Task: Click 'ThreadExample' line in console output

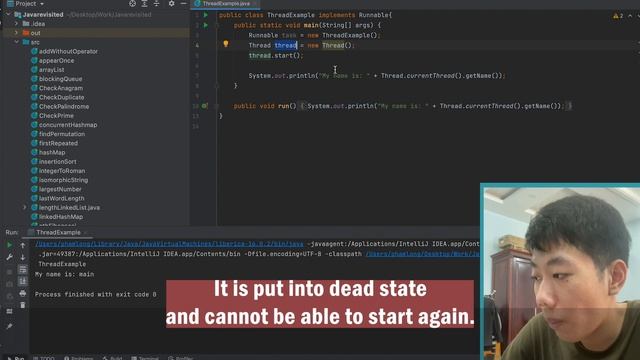Action: point(62,264)
